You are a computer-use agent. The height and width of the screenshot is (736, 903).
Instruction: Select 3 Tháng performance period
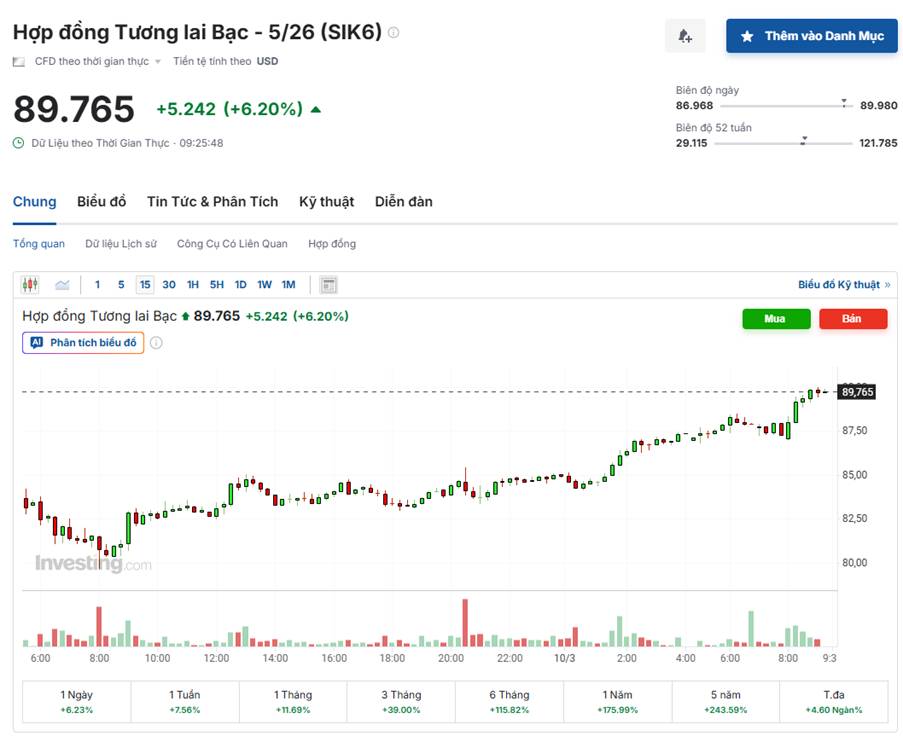(x=401, y=701)
